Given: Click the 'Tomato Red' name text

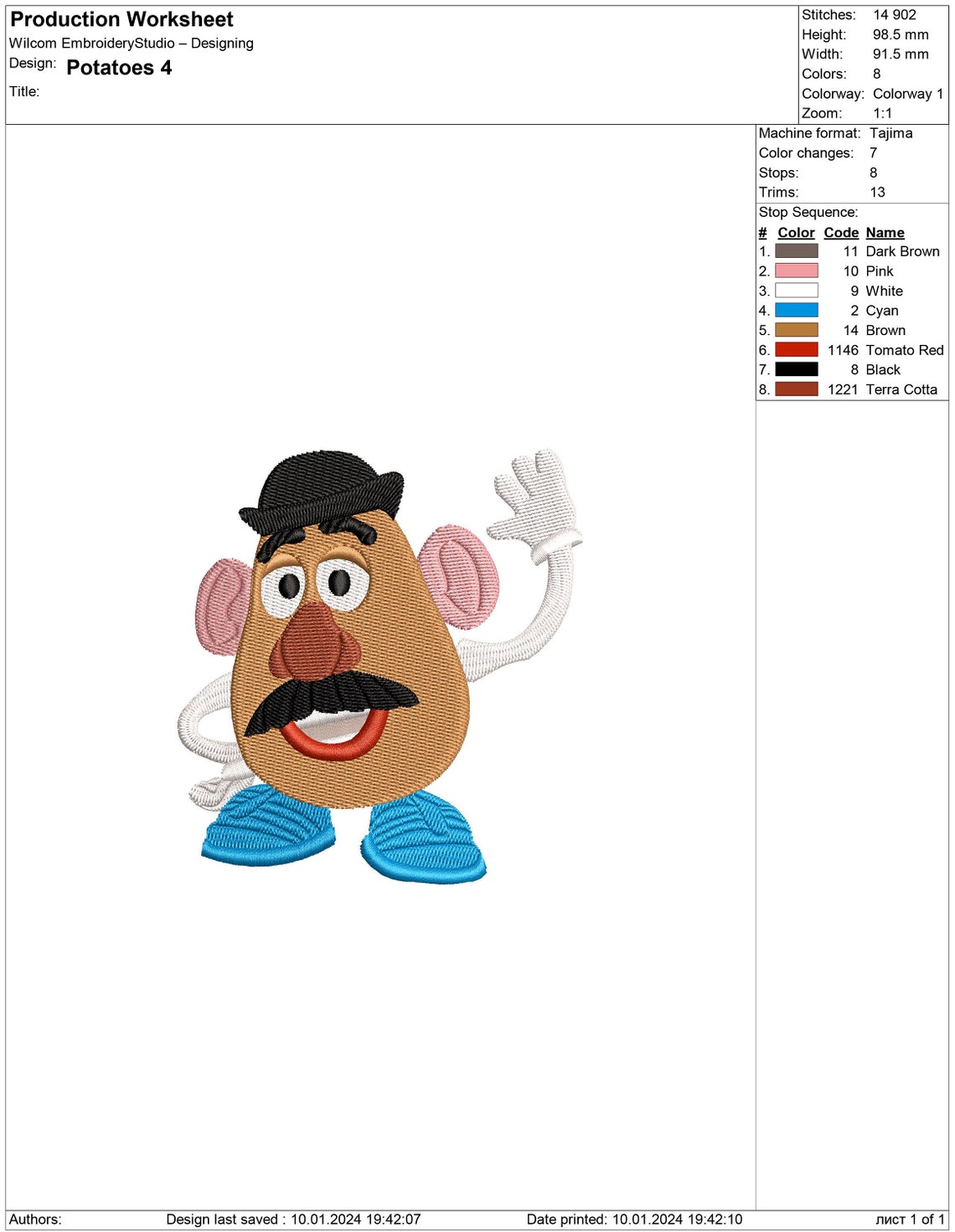Looking at the screenshot, I should [x=905, y=350].
